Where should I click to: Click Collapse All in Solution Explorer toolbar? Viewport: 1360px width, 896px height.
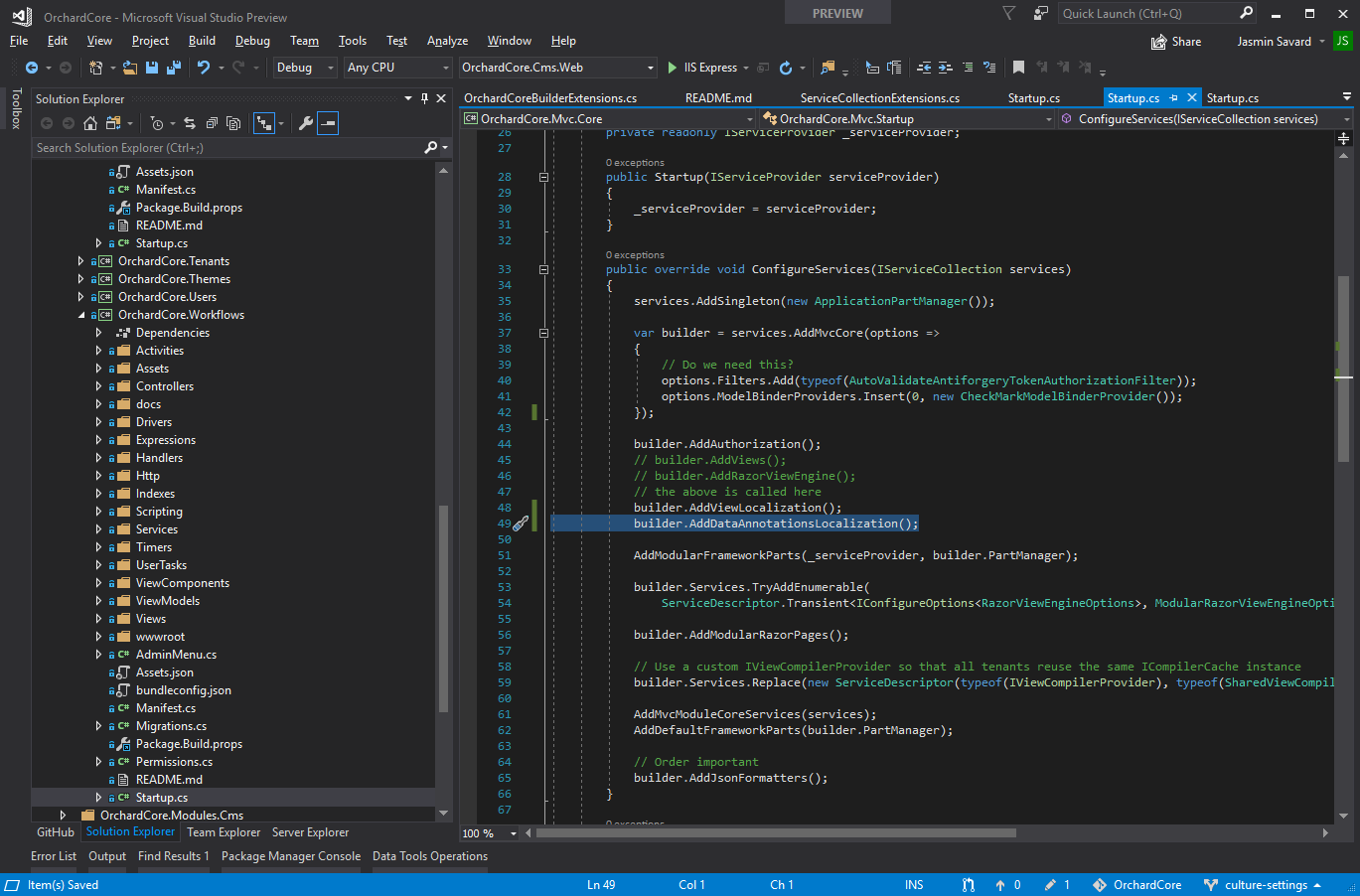click(212, 123)
